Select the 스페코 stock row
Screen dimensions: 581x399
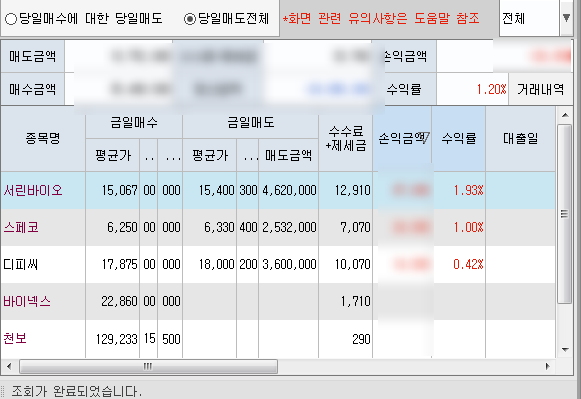click(278, 227)
